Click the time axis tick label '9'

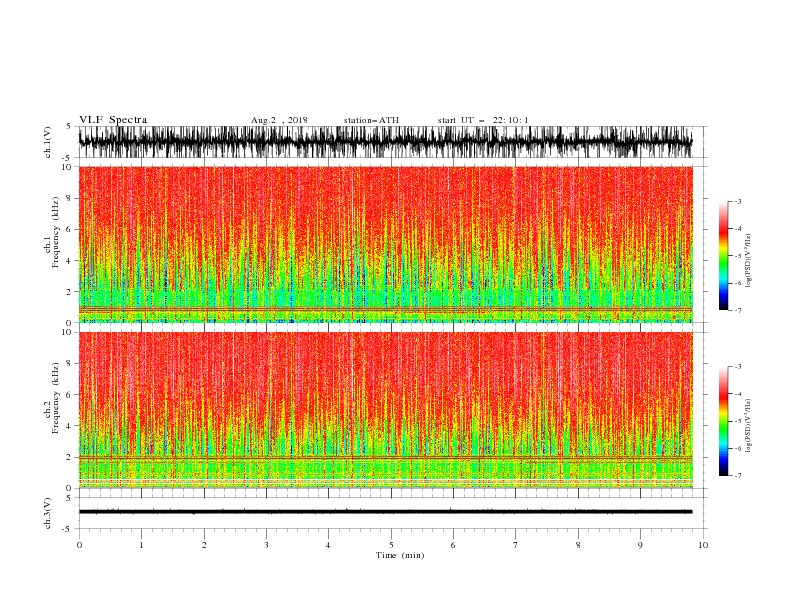640,545
